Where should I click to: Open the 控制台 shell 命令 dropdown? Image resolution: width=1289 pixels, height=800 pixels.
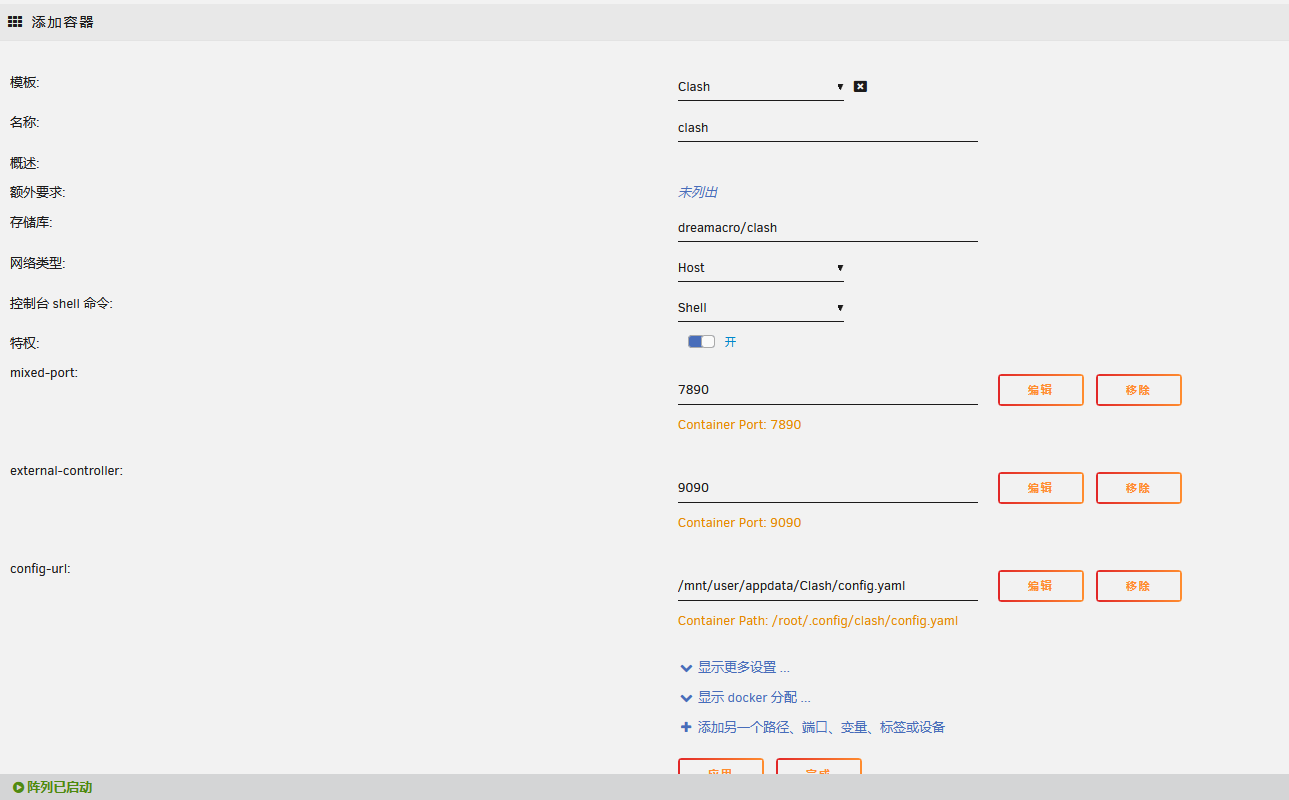coord(760,307)
